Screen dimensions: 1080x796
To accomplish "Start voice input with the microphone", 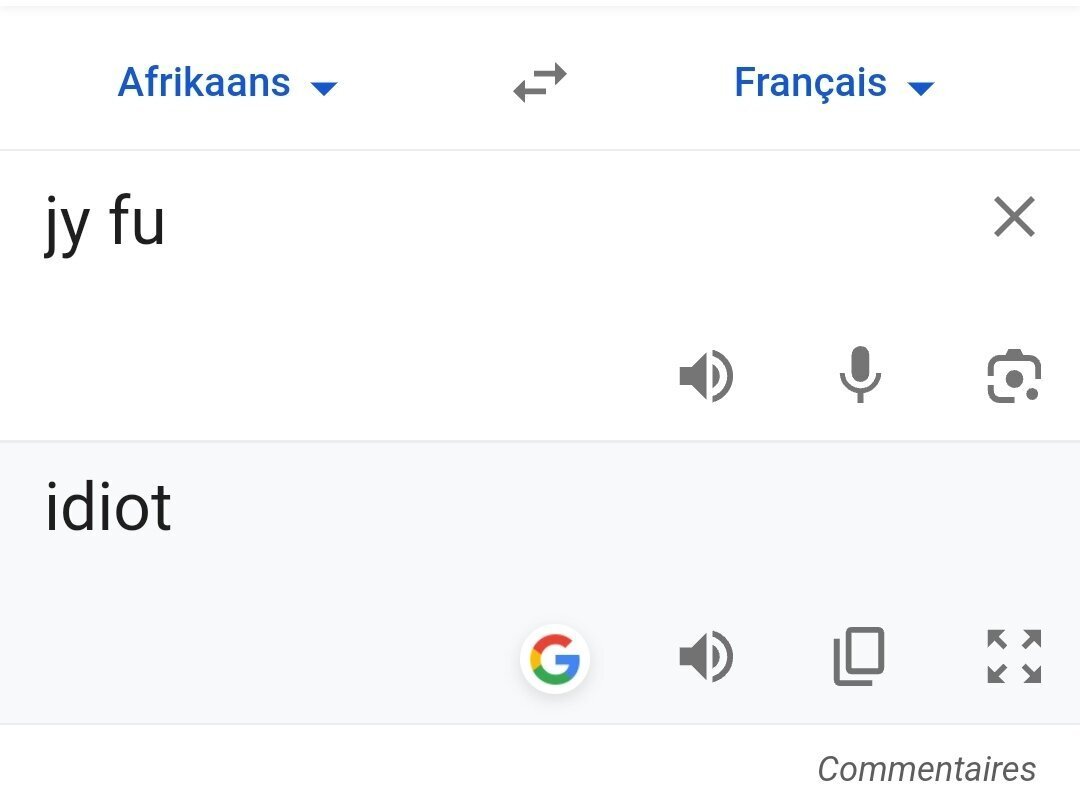I will tap(860, 377).
